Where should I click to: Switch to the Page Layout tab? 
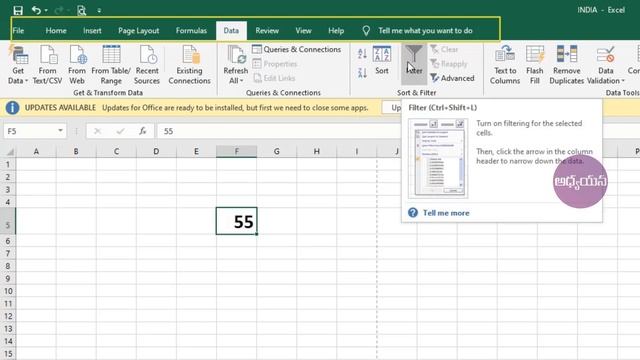(x=138, y=31)
